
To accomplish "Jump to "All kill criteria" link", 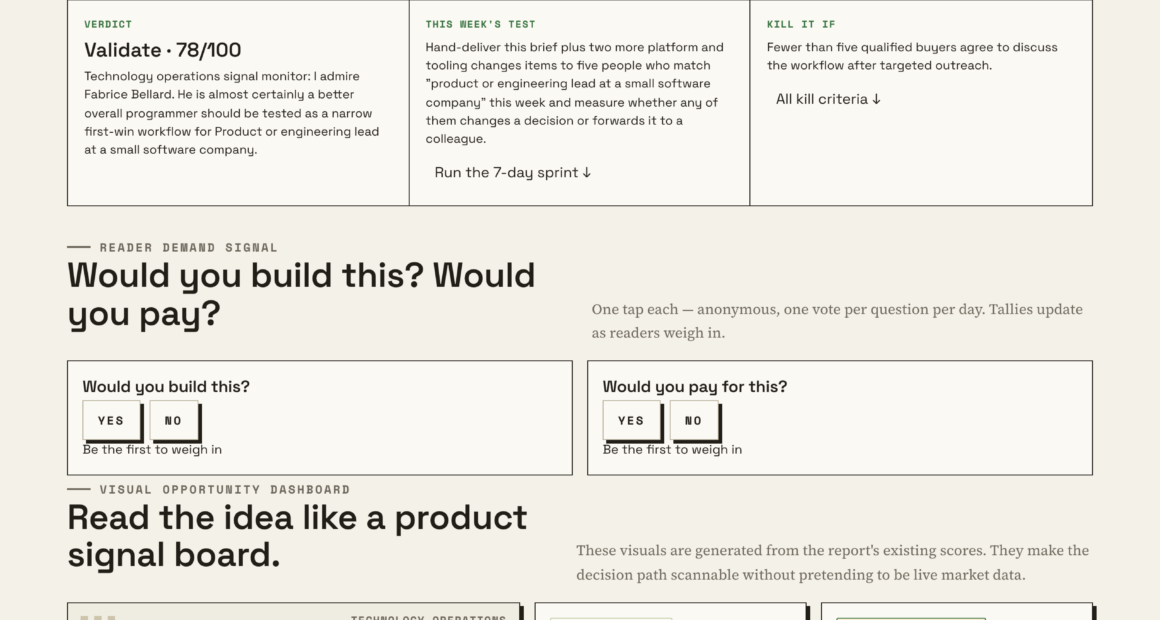I will point(829,99).
